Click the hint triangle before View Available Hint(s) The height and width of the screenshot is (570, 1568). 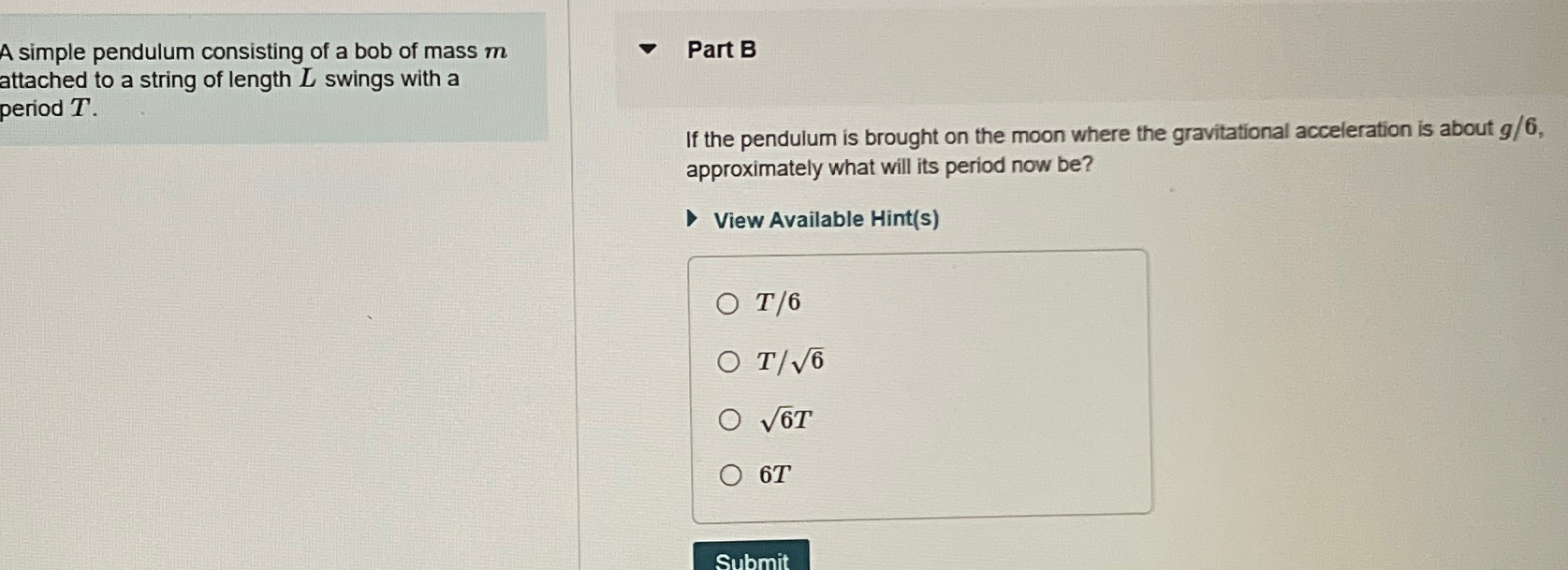692,218
